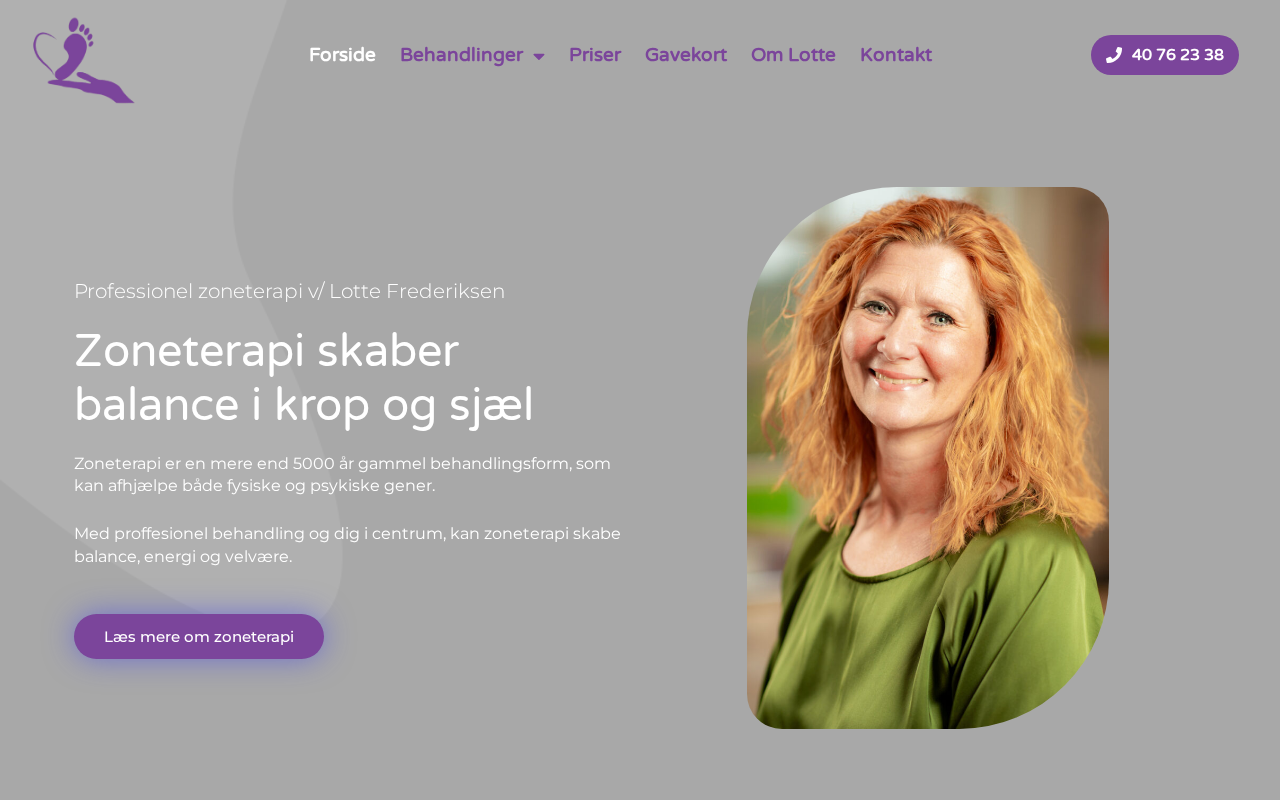Open the Om Lotte page

[x=793, y=55]
